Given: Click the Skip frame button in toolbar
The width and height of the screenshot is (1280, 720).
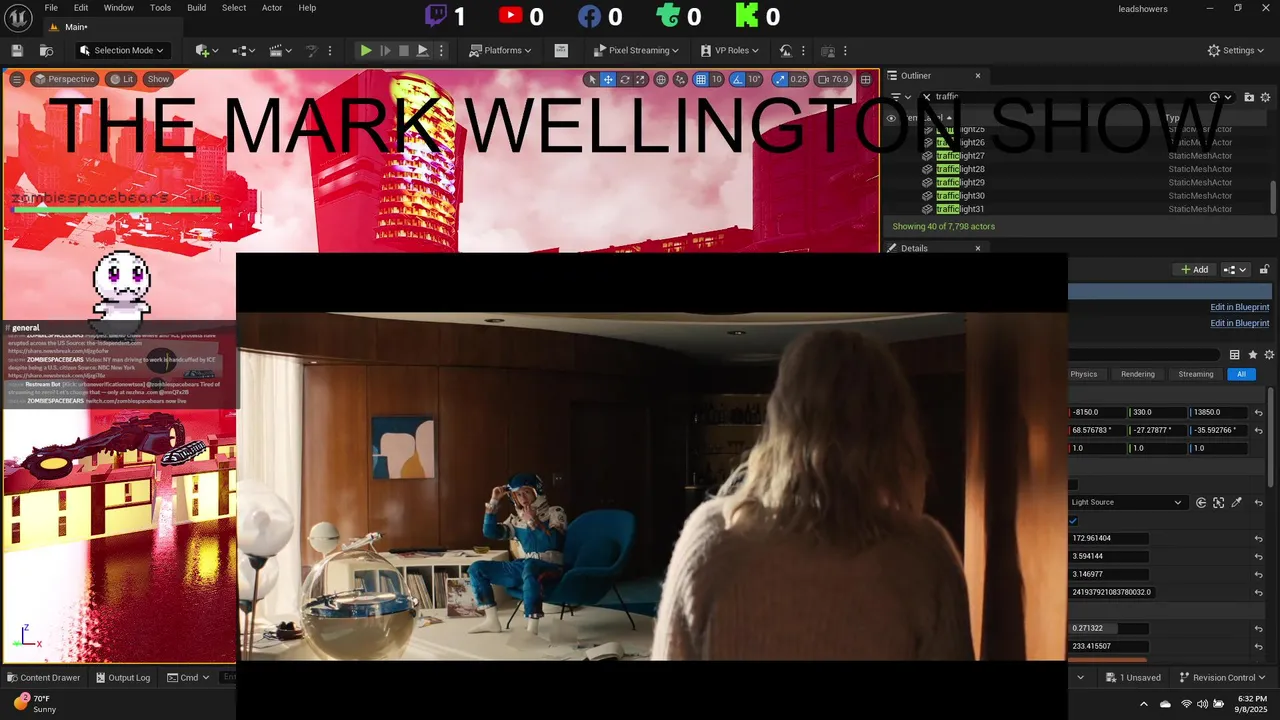Looking at the screenshot, I should coord(385,50).
